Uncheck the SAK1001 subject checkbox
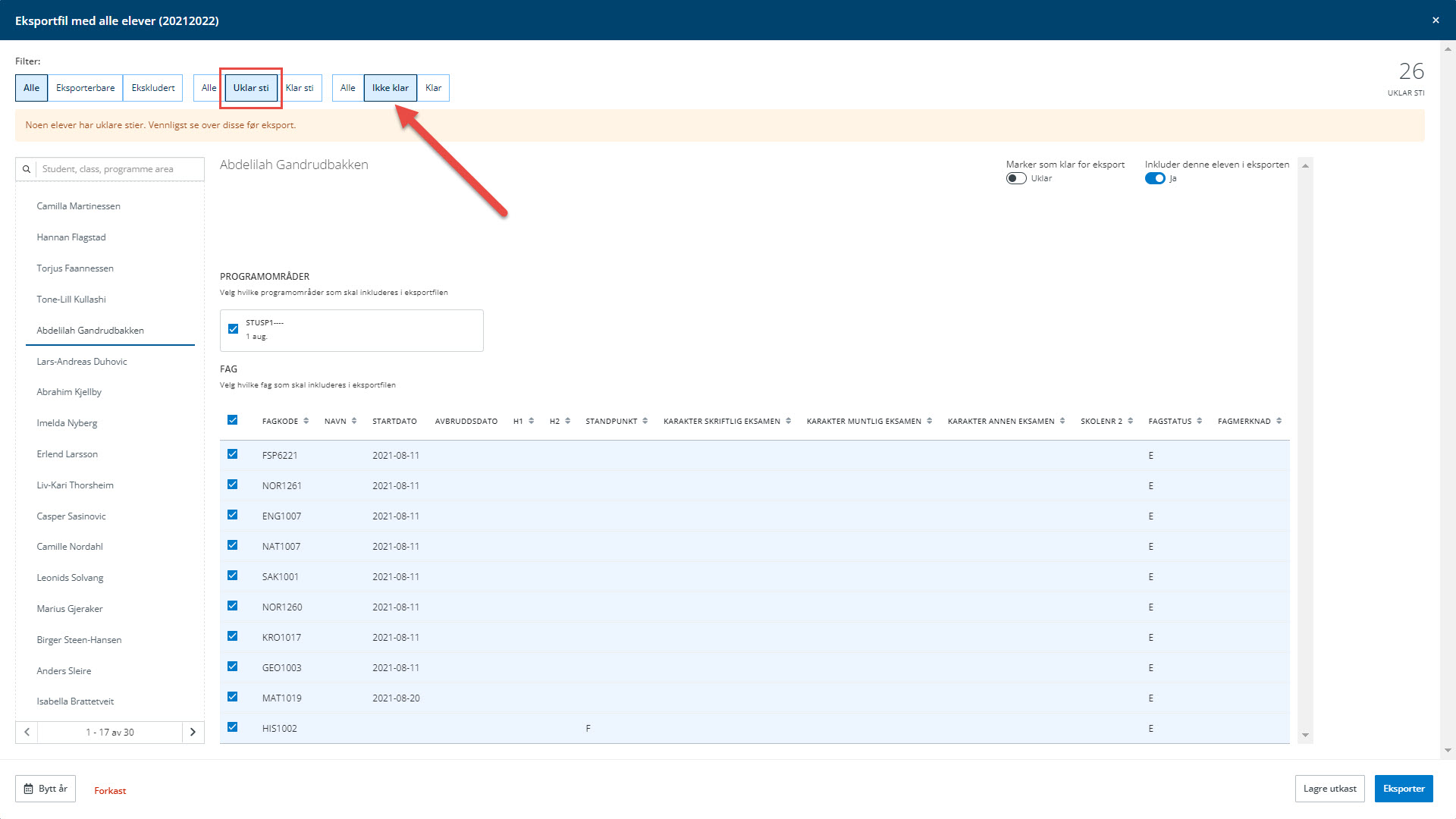The image size is (1456, 819). 233,576
